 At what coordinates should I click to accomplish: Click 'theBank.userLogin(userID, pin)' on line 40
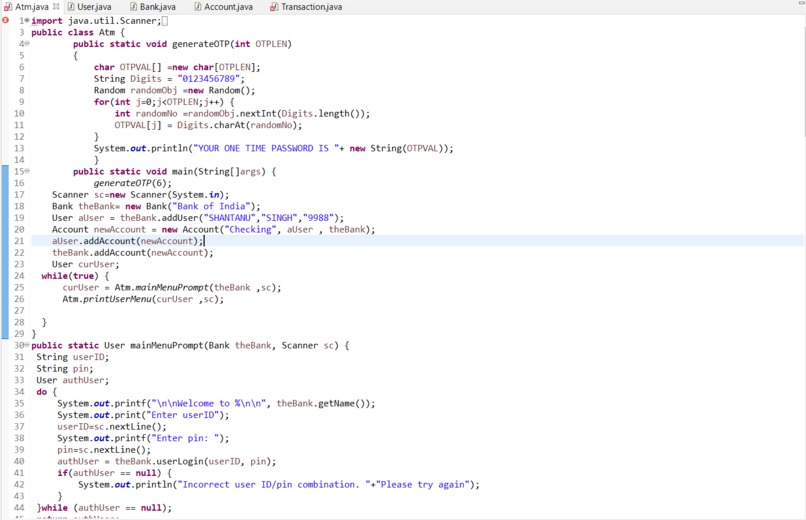point(193,461)
